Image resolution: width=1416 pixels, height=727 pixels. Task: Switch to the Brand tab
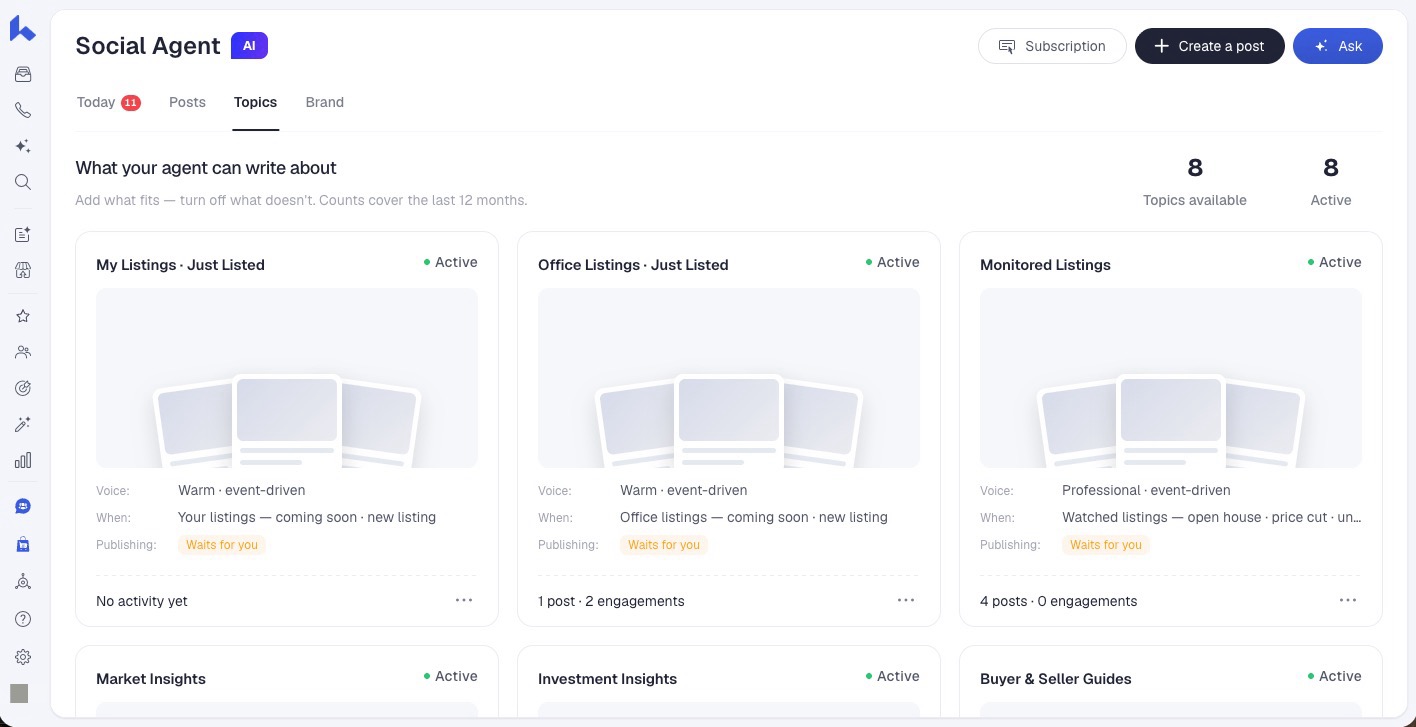pyautogui.click(x=325, y=102)
